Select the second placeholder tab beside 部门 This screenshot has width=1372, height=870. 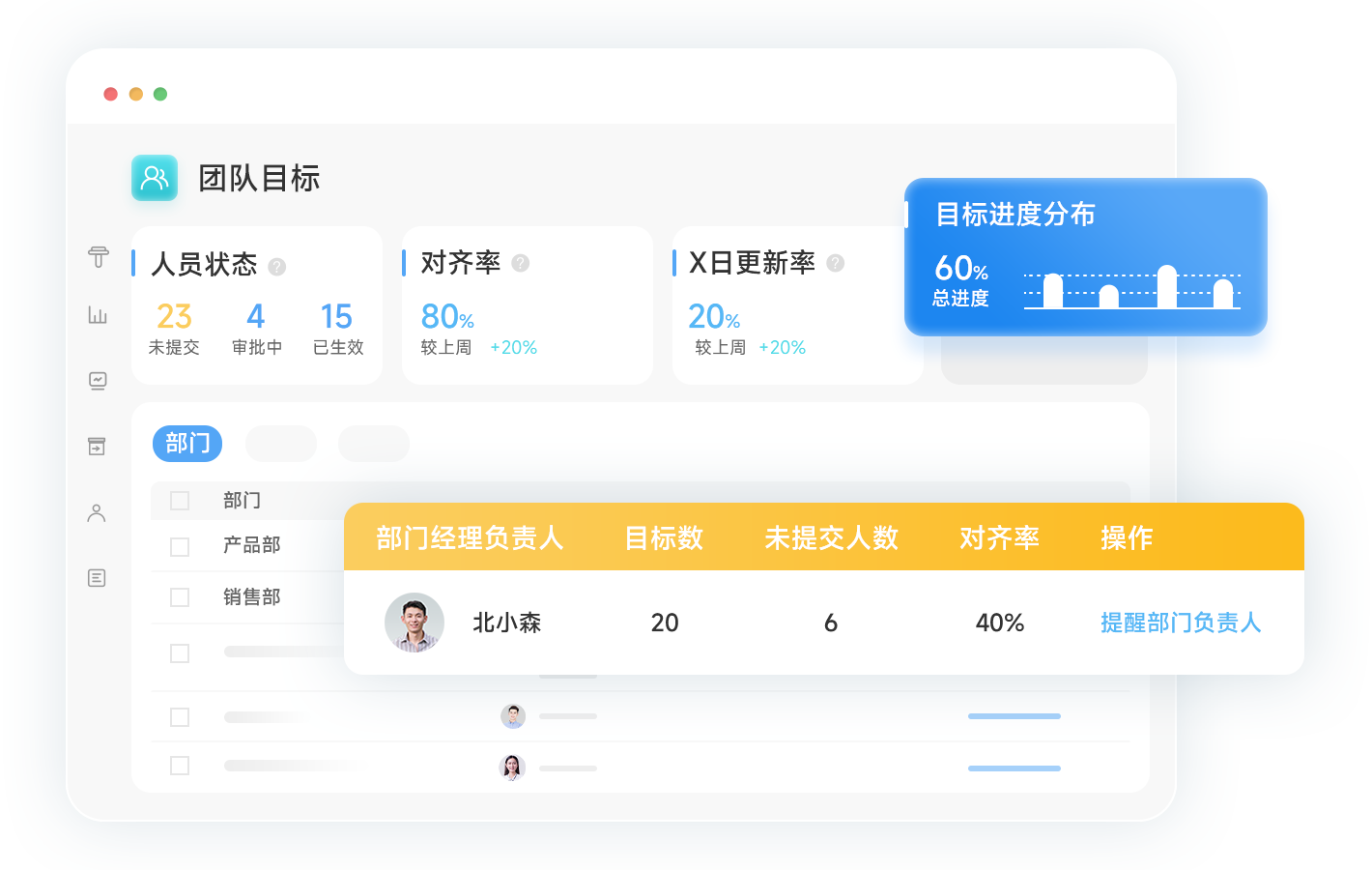click(x=281, y=444)
